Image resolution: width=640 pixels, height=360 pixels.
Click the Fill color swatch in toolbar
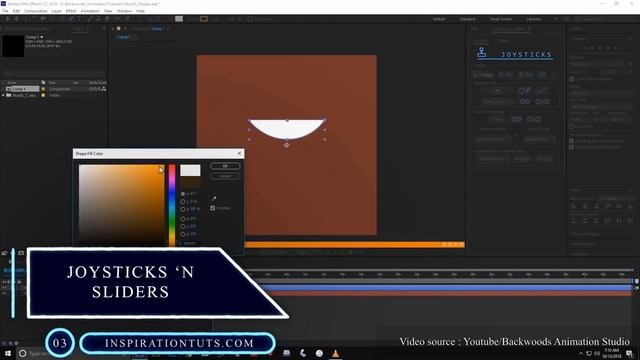coord(179,19)
